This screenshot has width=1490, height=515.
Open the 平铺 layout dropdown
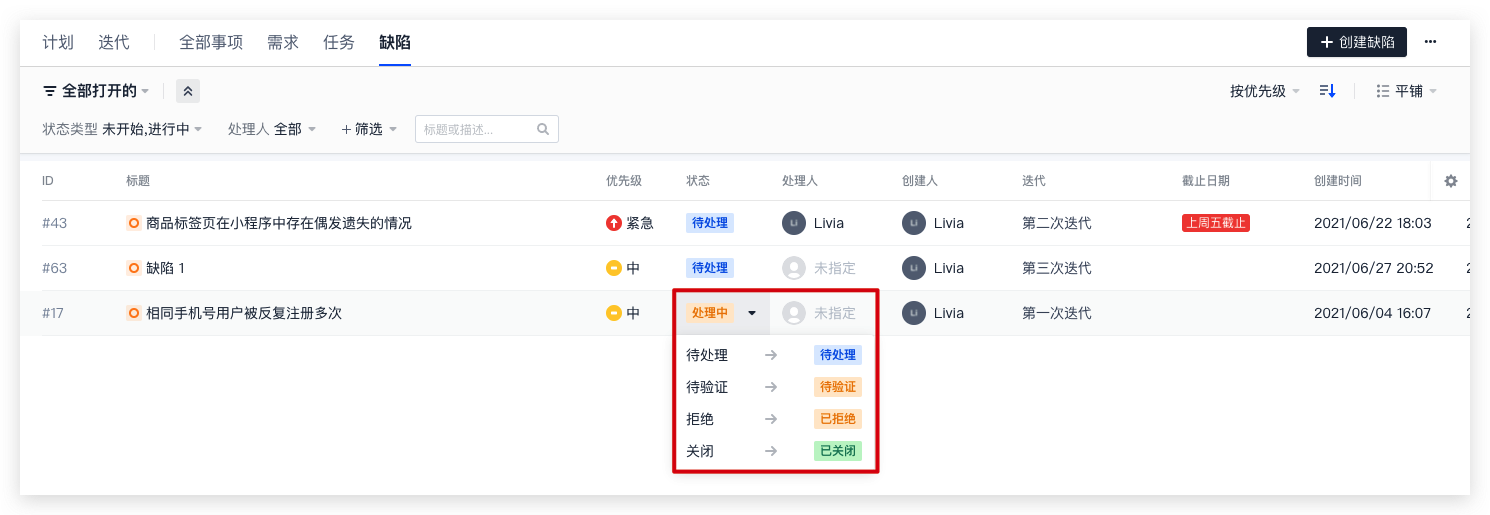[1407, 91]
